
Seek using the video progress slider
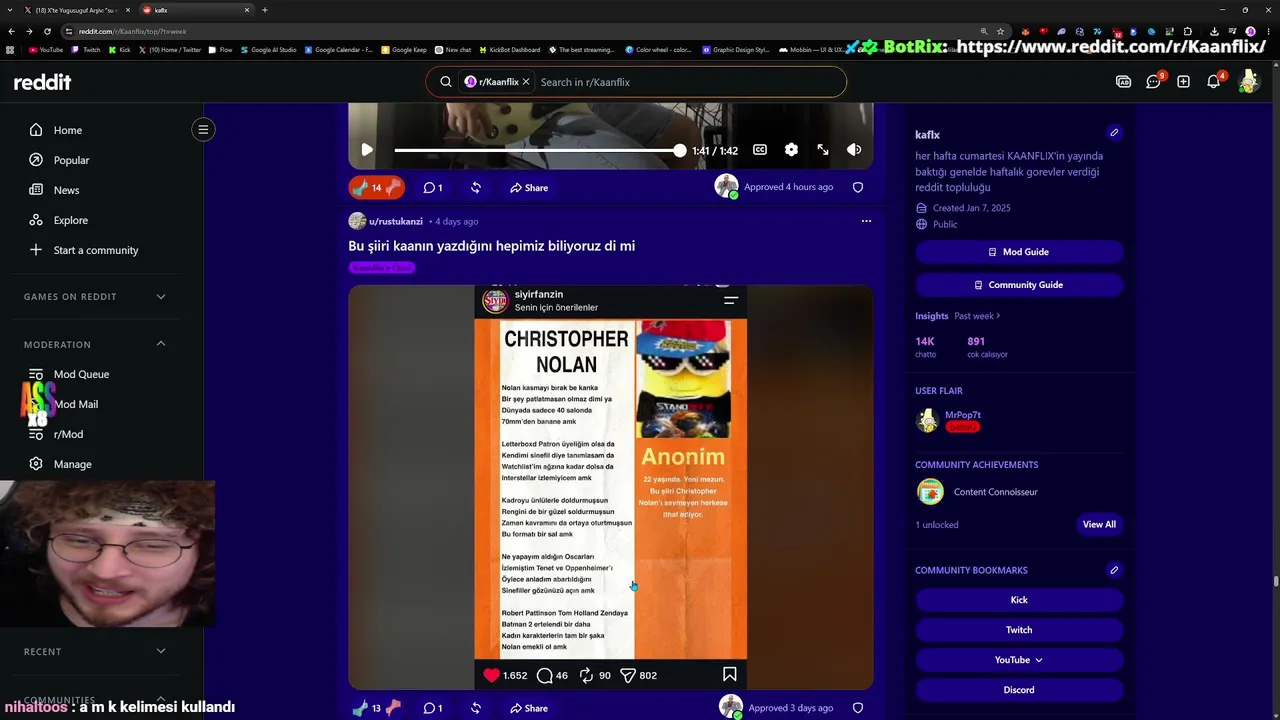pyautogui.click(x=539, y=150)
